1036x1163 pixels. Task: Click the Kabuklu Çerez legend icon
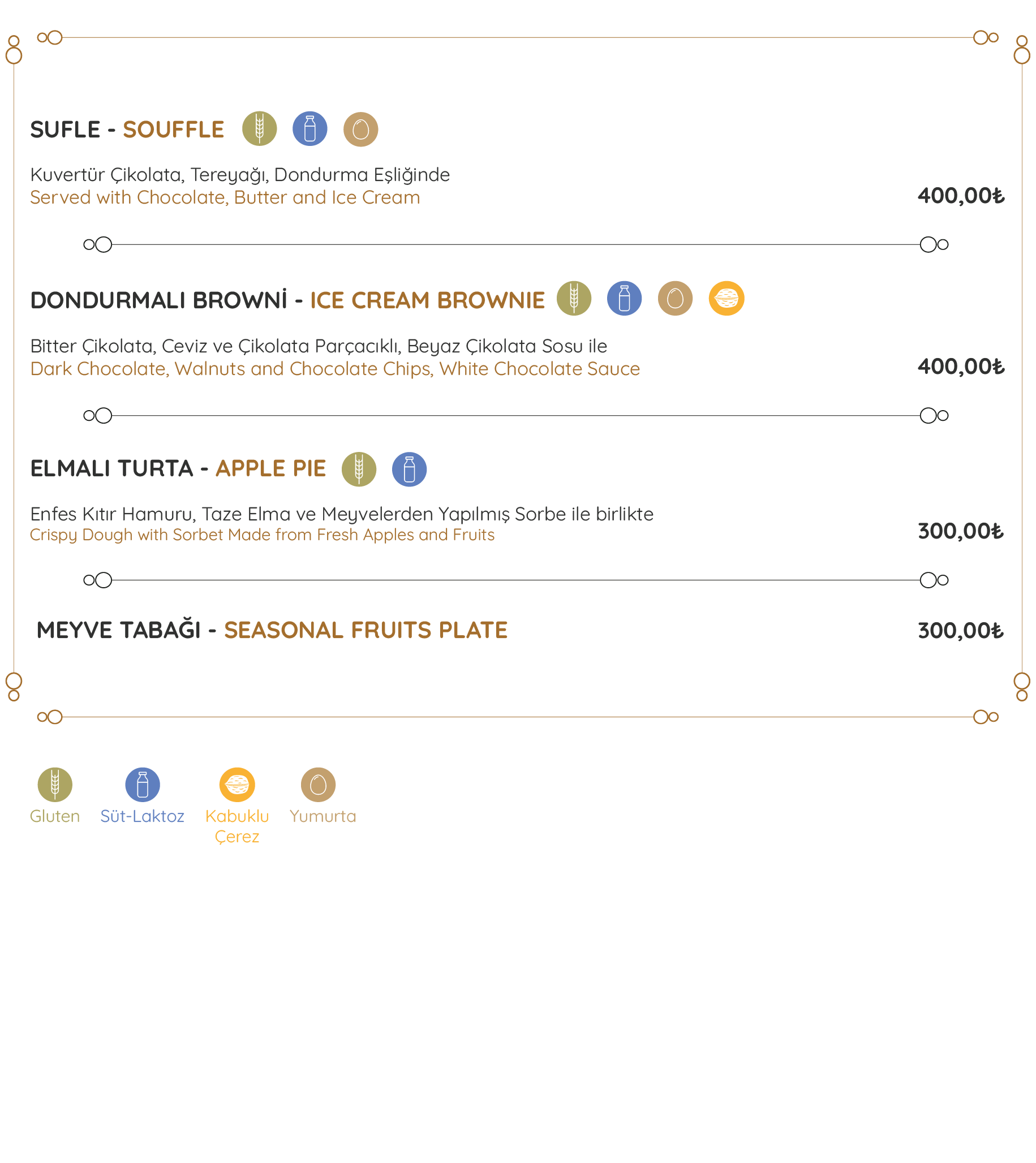(237, 785)
